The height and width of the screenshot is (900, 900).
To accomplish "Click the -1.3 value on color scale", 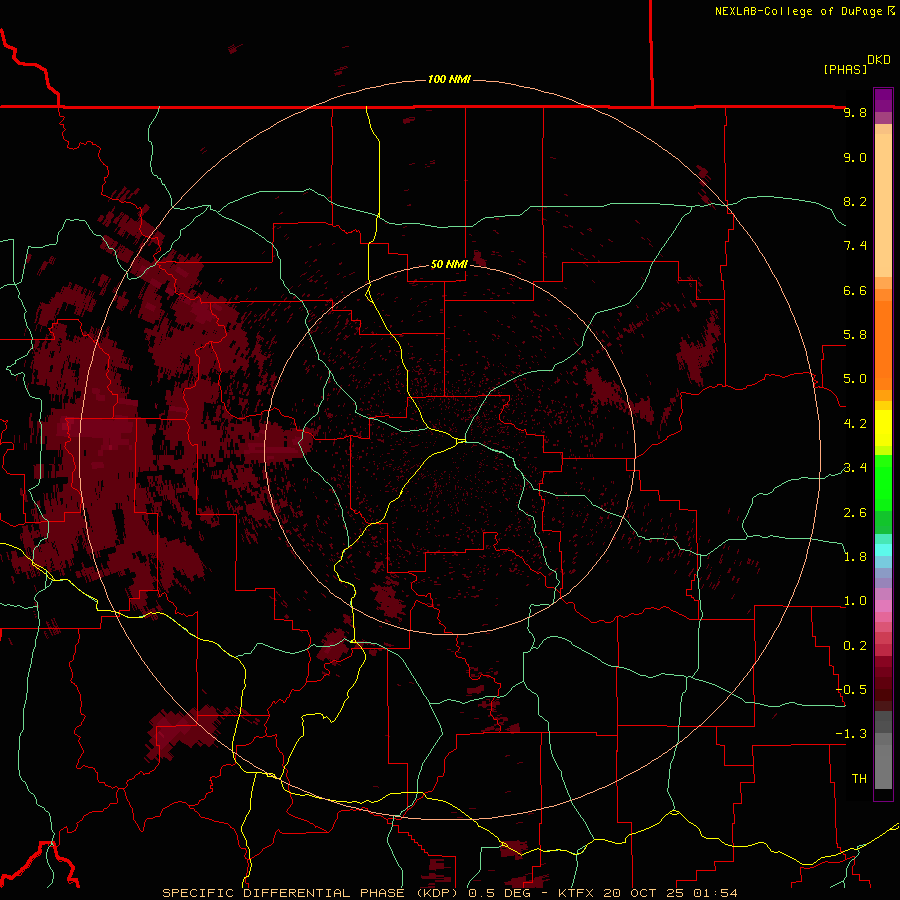I will pos(852,734).
